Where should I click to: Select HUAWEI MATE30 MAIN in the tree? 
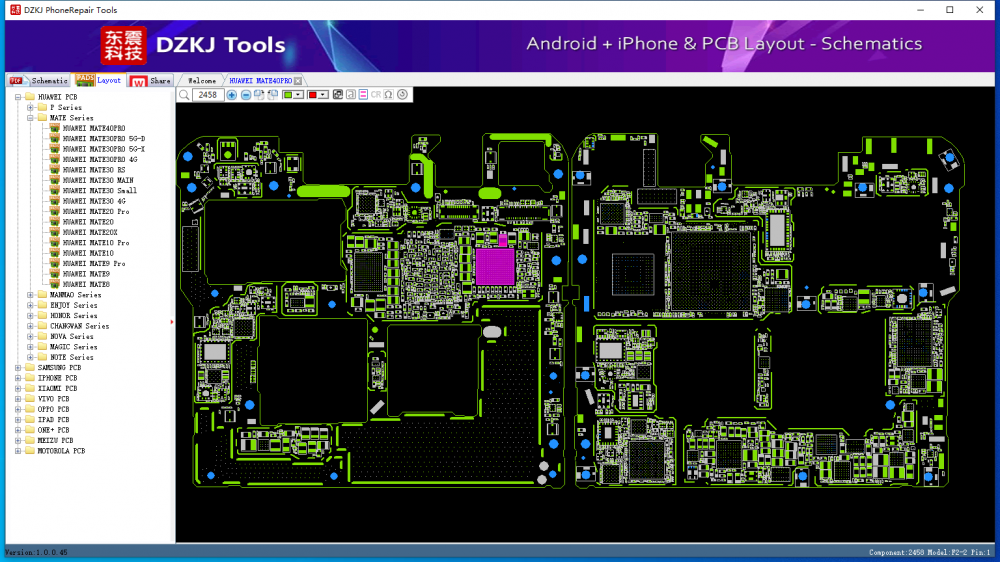[x=98, y=181]
